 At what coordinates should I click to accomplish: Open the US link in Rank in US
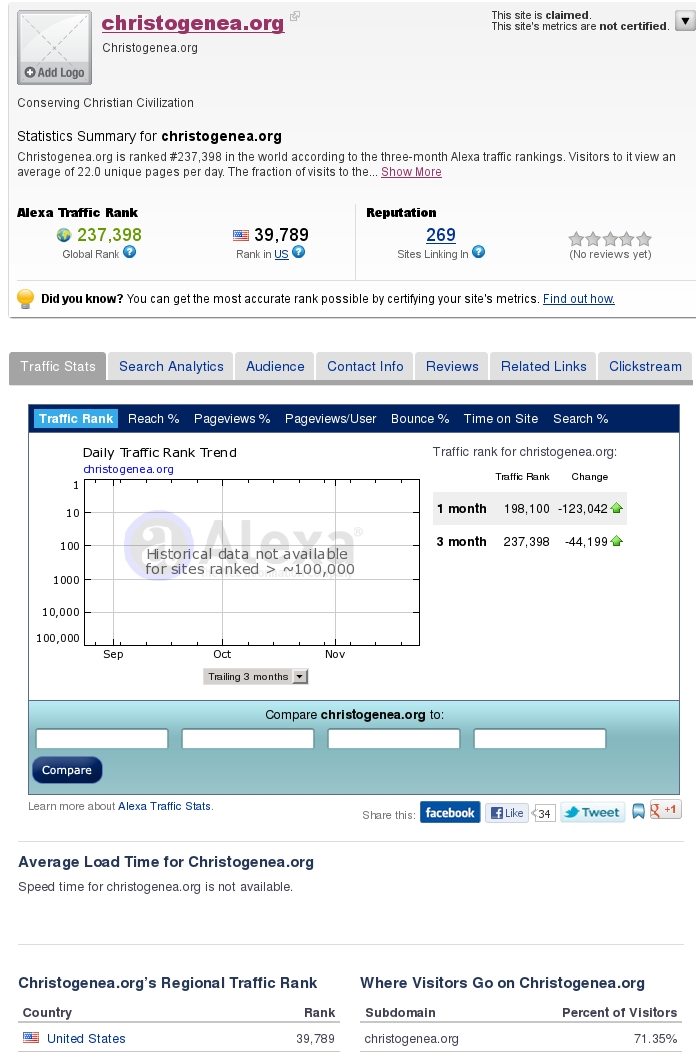pyautogui.click(x=282, y=254)
